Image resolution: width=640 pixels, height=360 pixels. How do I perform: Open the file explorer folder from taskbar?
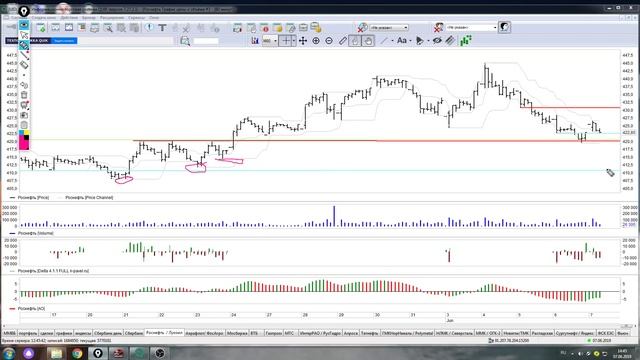pos(56,353)
